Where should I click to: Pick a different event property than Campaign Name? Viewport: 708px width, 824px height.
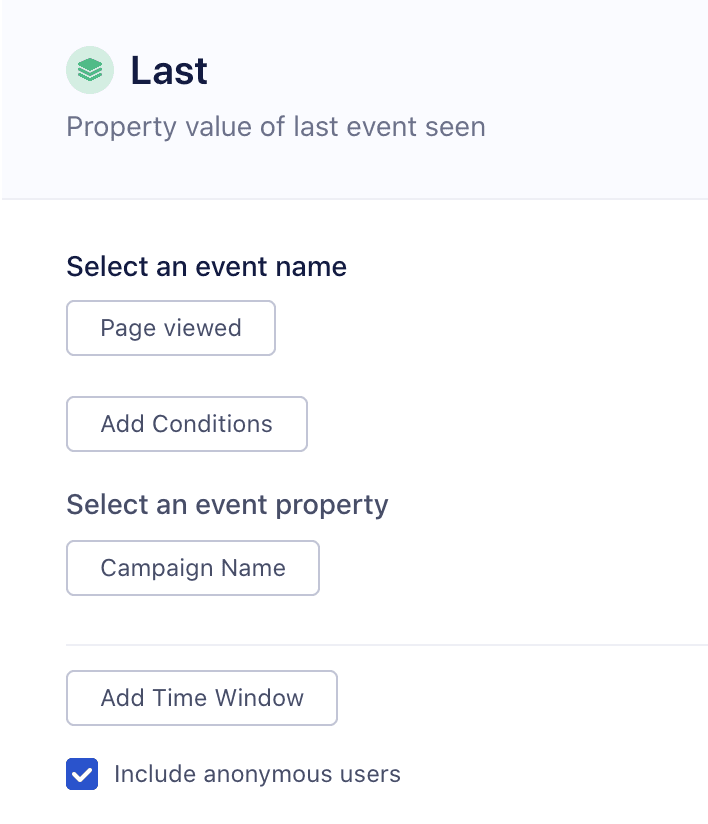click(x=192, y=567)
